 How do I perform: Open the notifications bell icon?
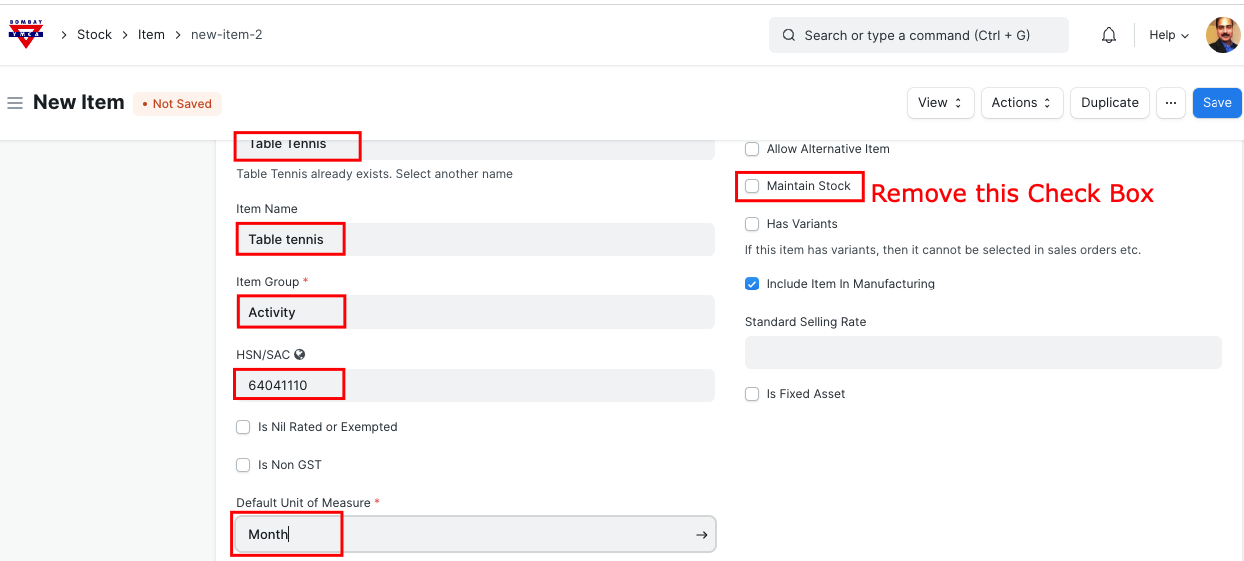click(1109, 35)
